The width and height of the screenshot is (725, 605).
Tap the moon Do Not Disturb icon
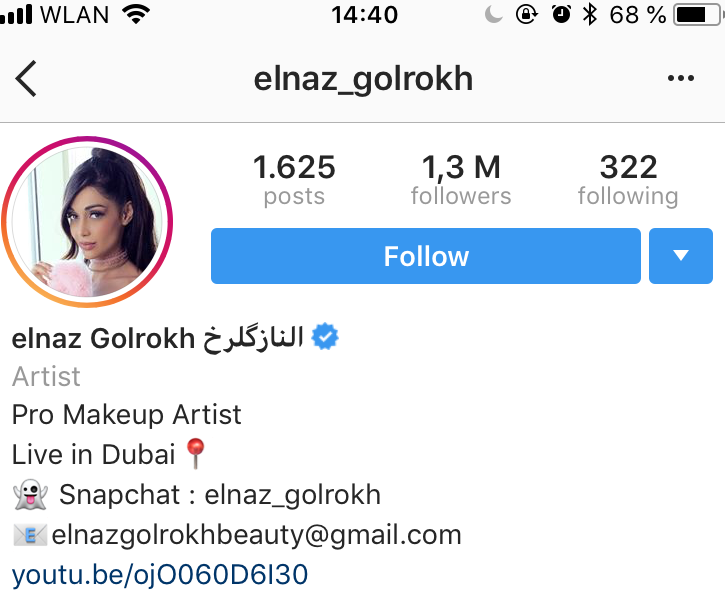(x=493, y=14)
